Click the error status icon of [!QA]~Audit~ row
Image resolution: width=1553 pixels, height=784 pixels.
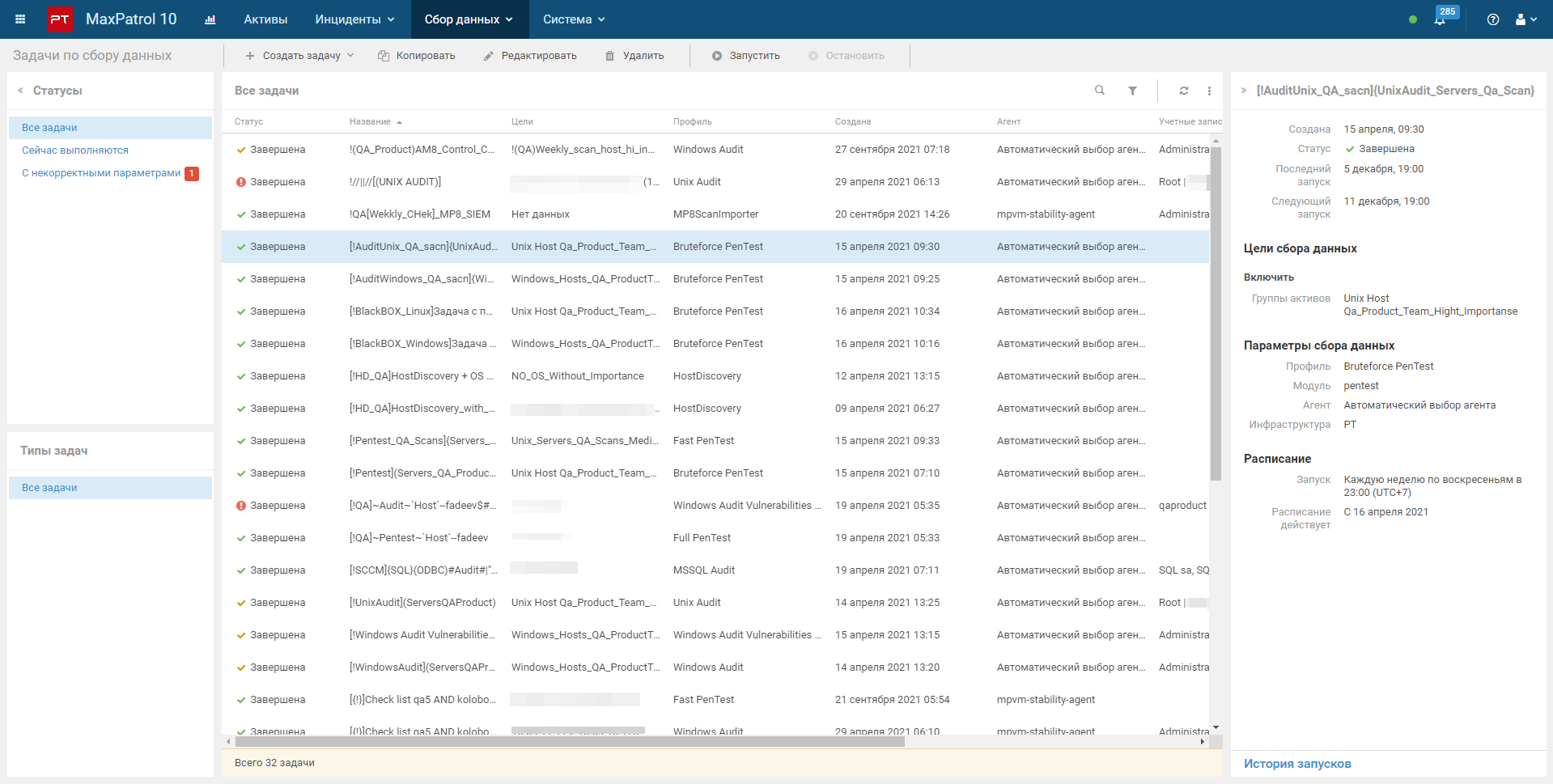coord(241,506)
